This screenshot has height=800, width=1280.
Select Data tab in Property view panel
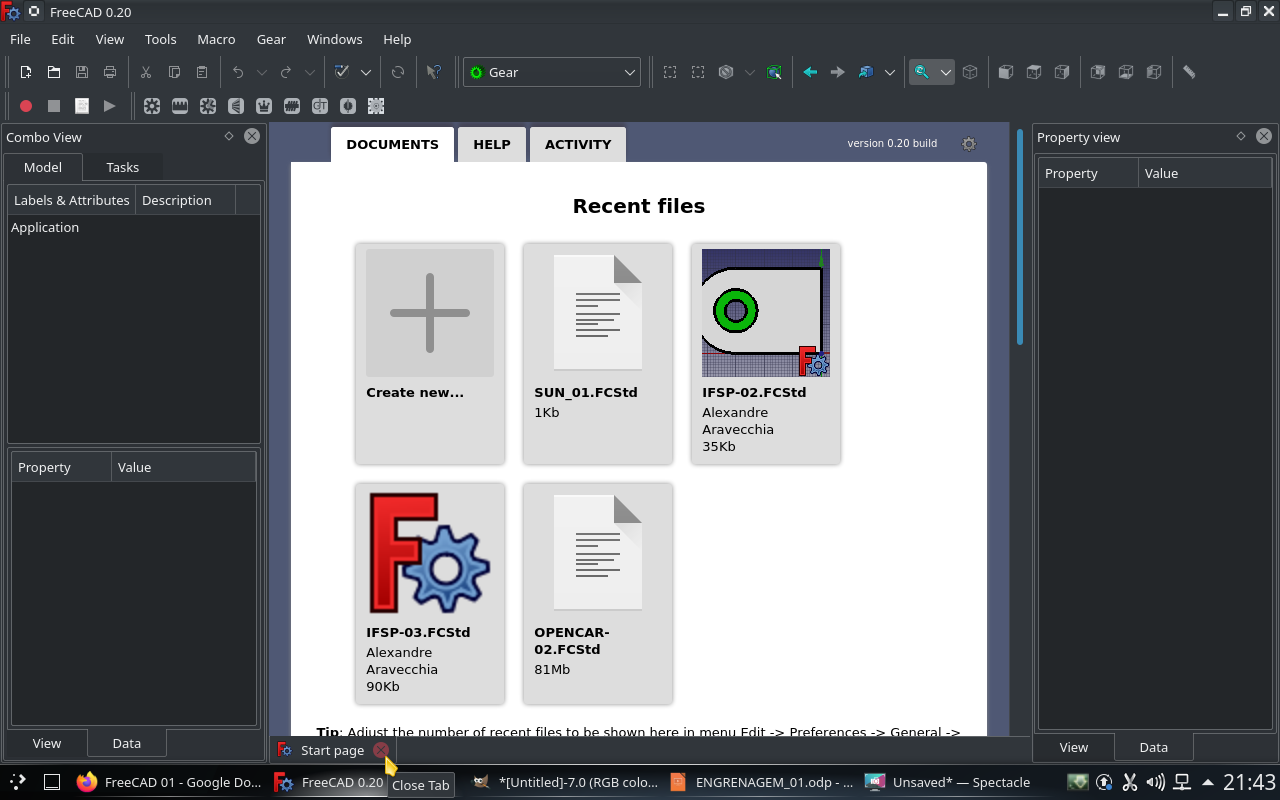point(1153,747)
